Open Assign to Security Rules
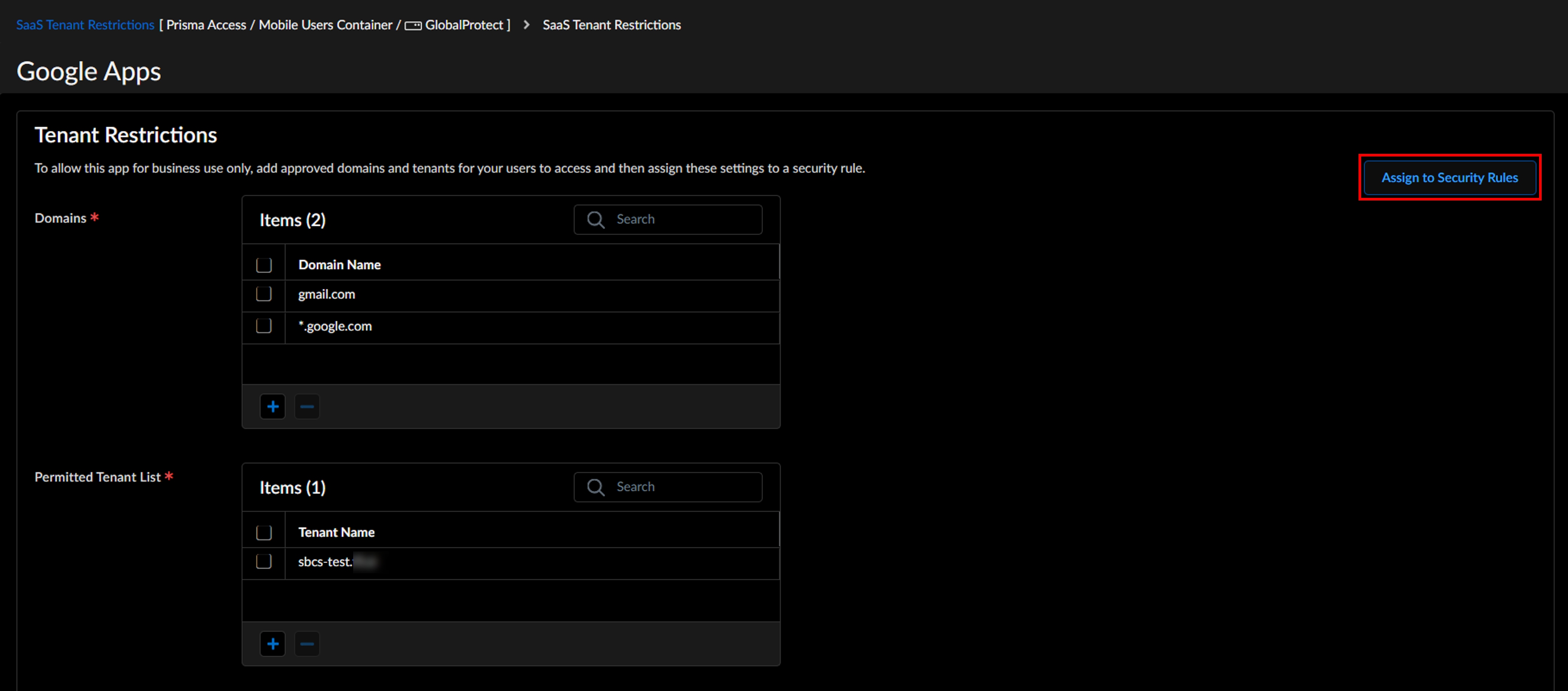 coord(1449,178)
